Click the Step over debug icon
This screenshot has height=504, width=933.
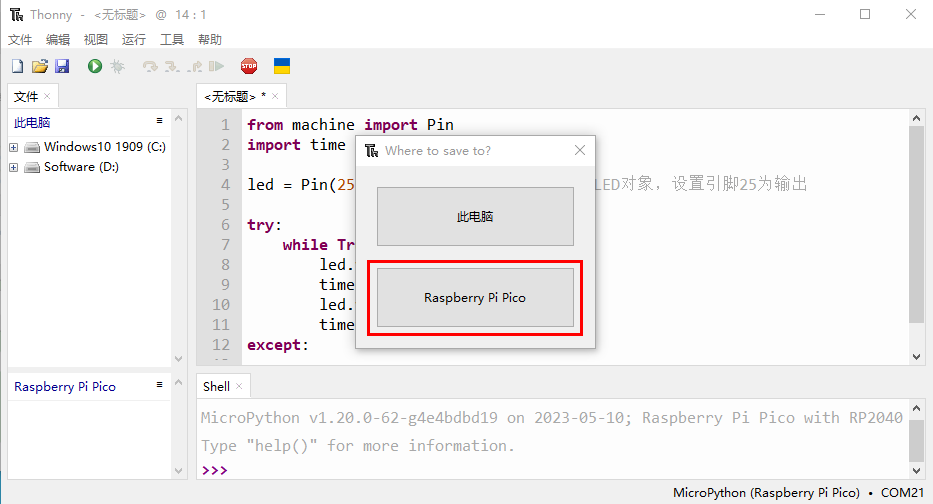(x=150, y=66)
